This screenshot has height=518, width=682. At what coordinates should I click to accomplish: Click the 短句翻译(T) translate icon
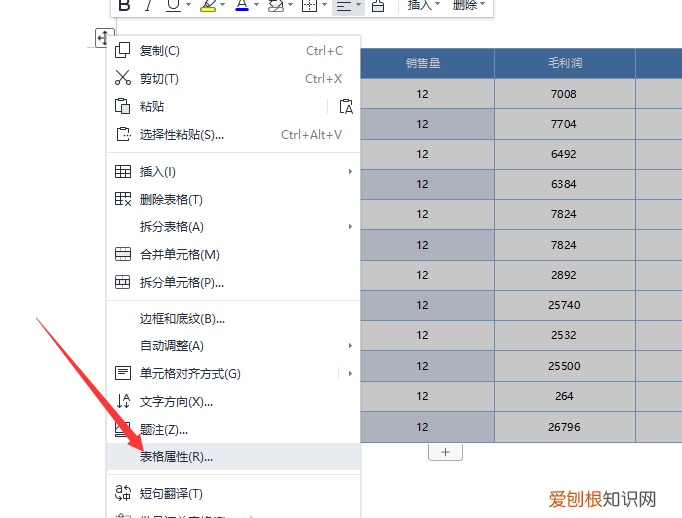123,493
